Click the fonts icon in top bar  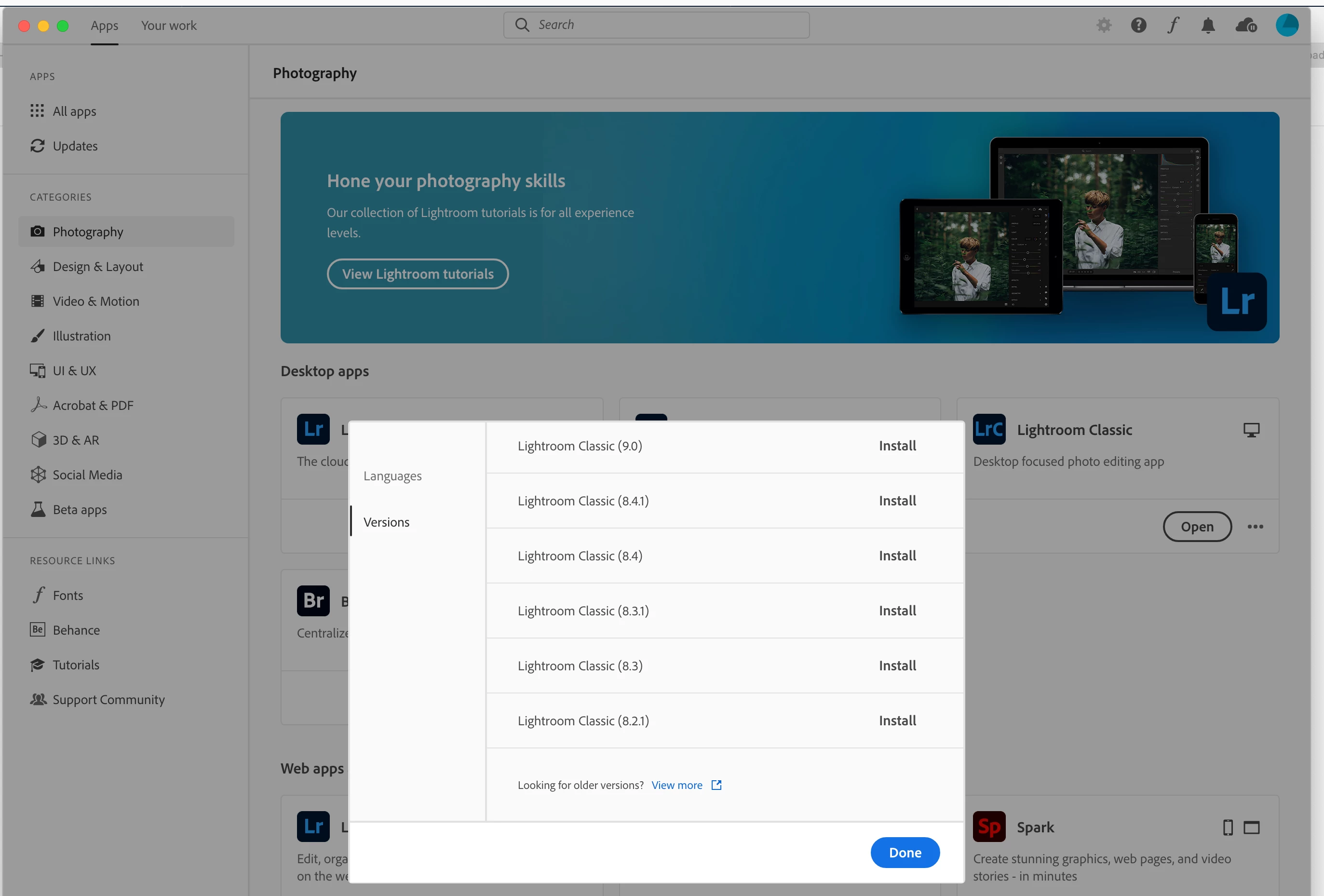(1173, 25)
